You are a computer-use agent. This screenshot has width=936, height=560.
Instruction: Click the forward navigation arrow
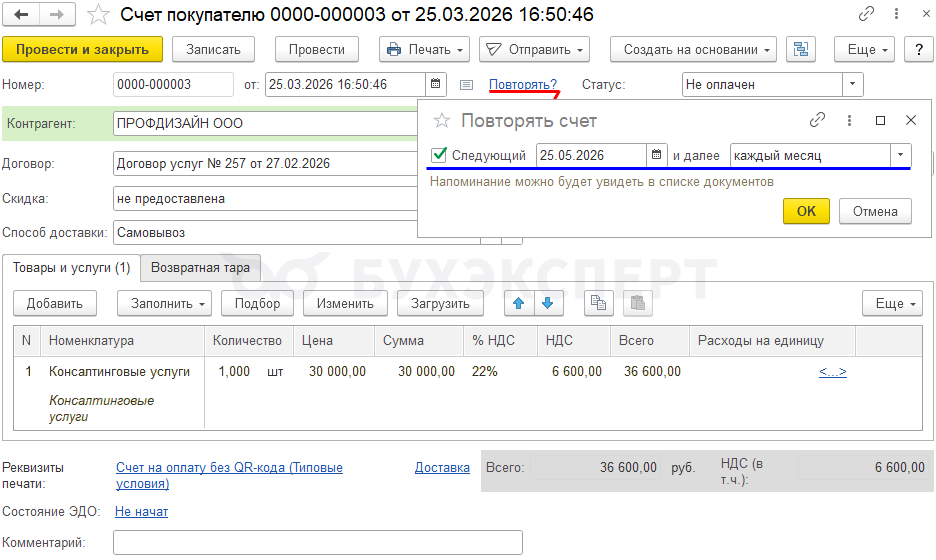(57, 15)
